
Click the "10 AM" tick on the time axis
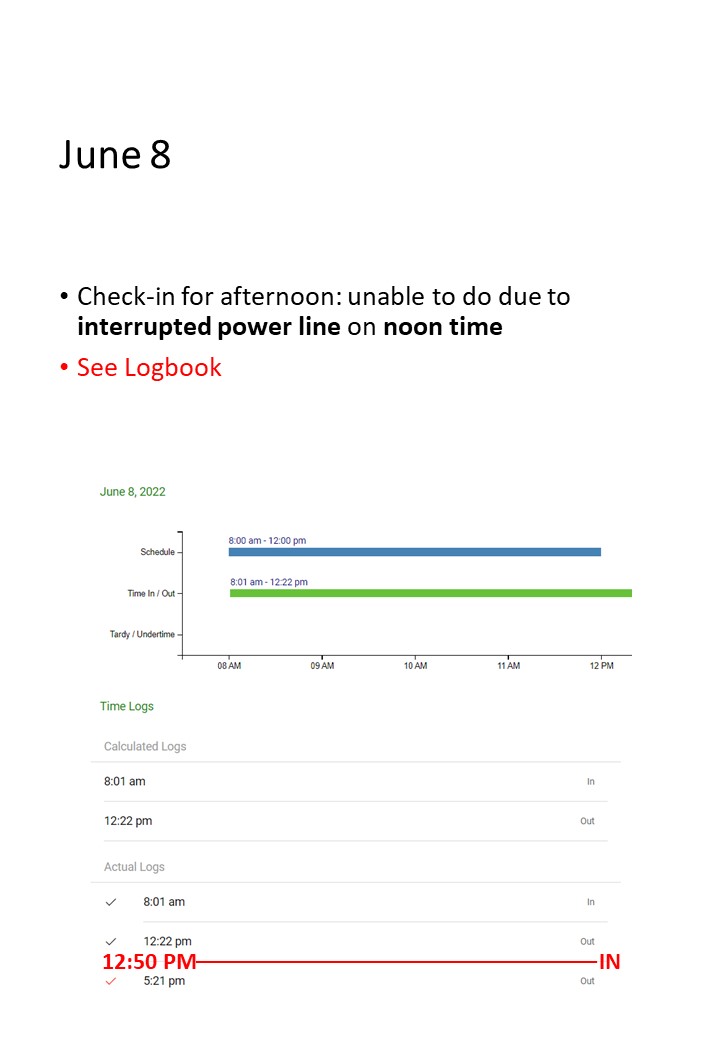(x=415, y=665)
